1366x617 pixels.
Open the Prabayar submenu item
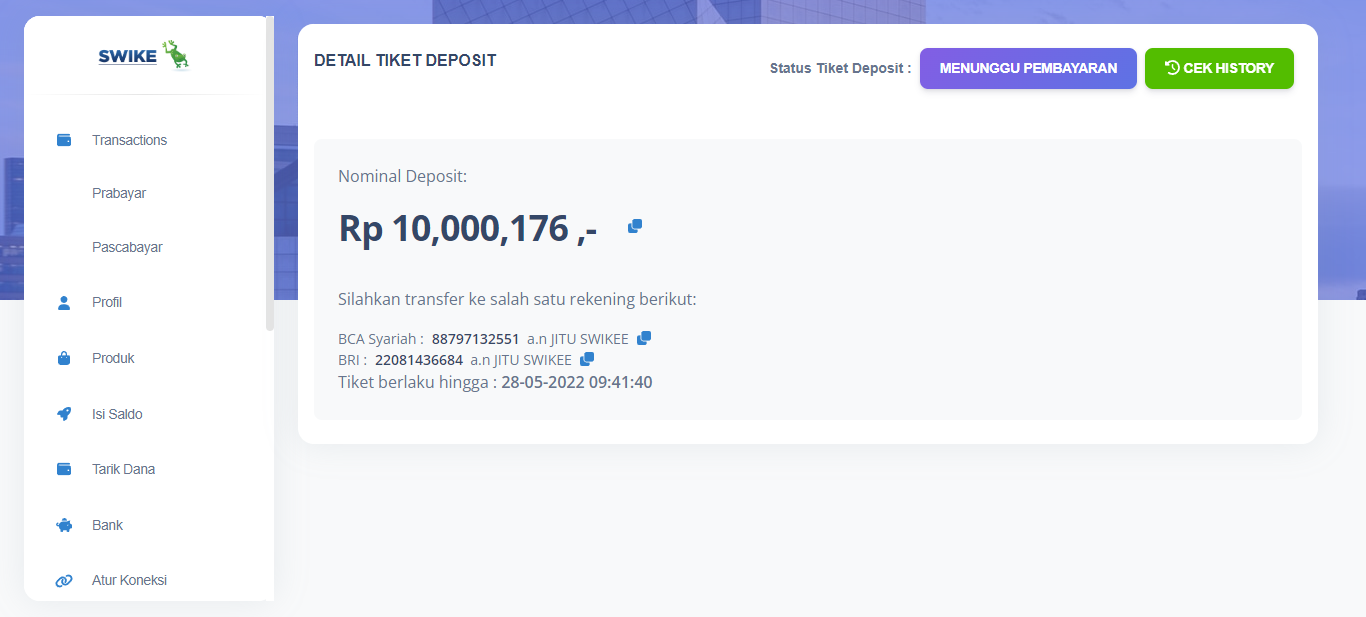[x=119, y=193]
